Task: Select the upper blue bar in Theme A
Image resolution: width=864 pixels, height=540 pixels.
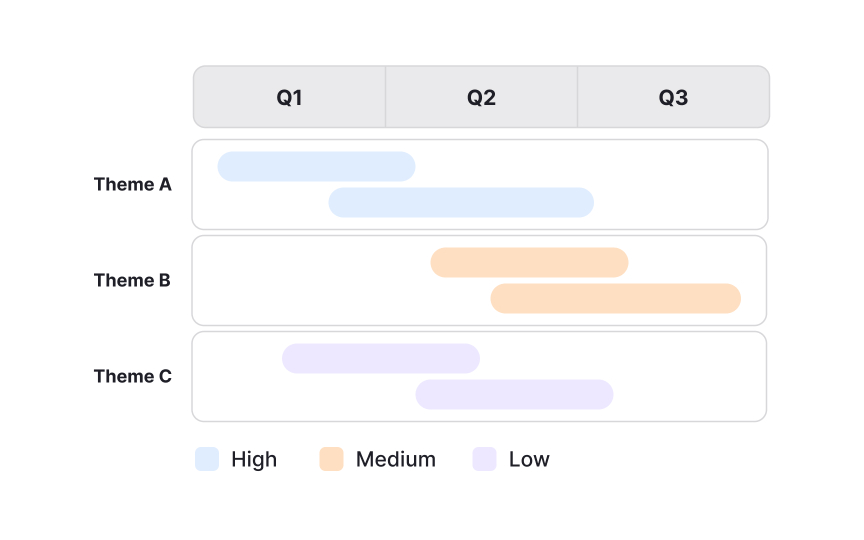Action: (316, 166)
